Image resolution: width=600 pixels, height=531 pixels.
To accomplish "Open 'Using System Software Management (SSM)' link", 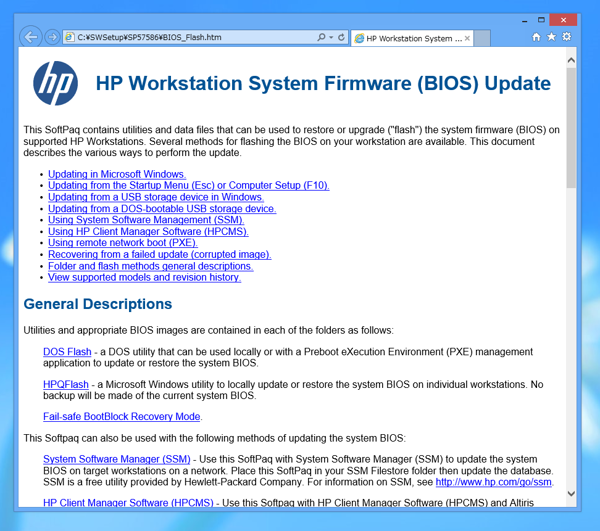I will [146, 220].
